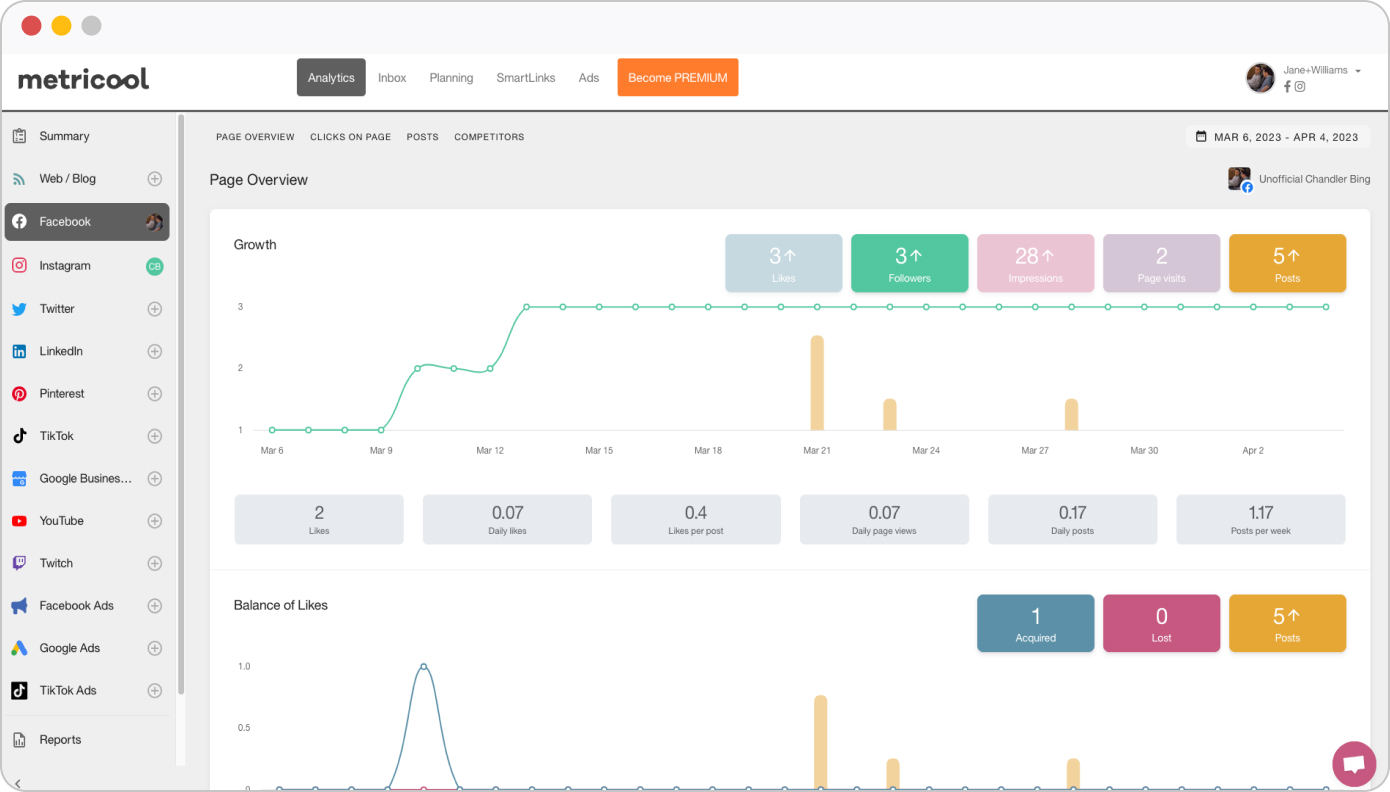Toggle the Impressions metric card in Growth
Screen dimensions: 1390x792
click(x=1036, y=263)
